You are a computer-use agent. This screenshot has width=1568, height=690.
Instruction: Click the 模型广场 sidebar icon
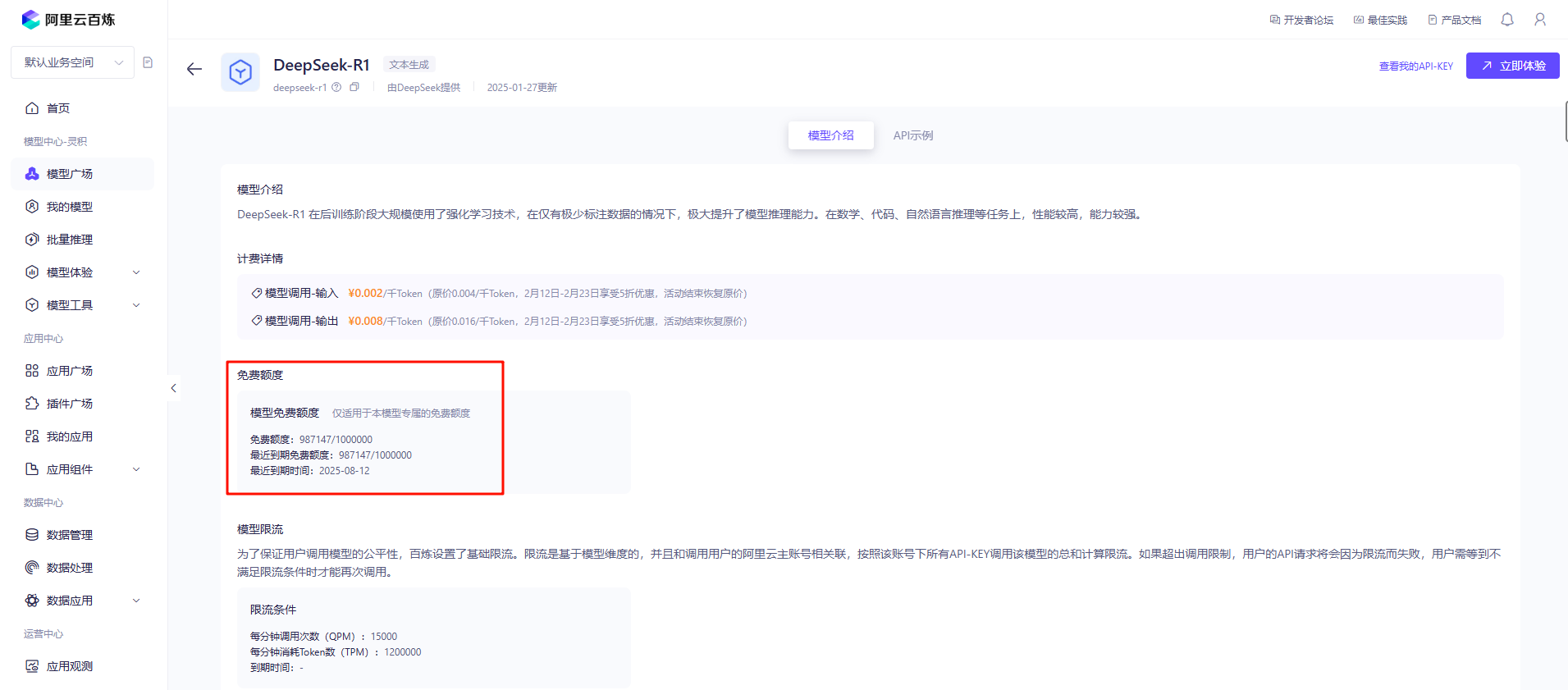point(32,174)
